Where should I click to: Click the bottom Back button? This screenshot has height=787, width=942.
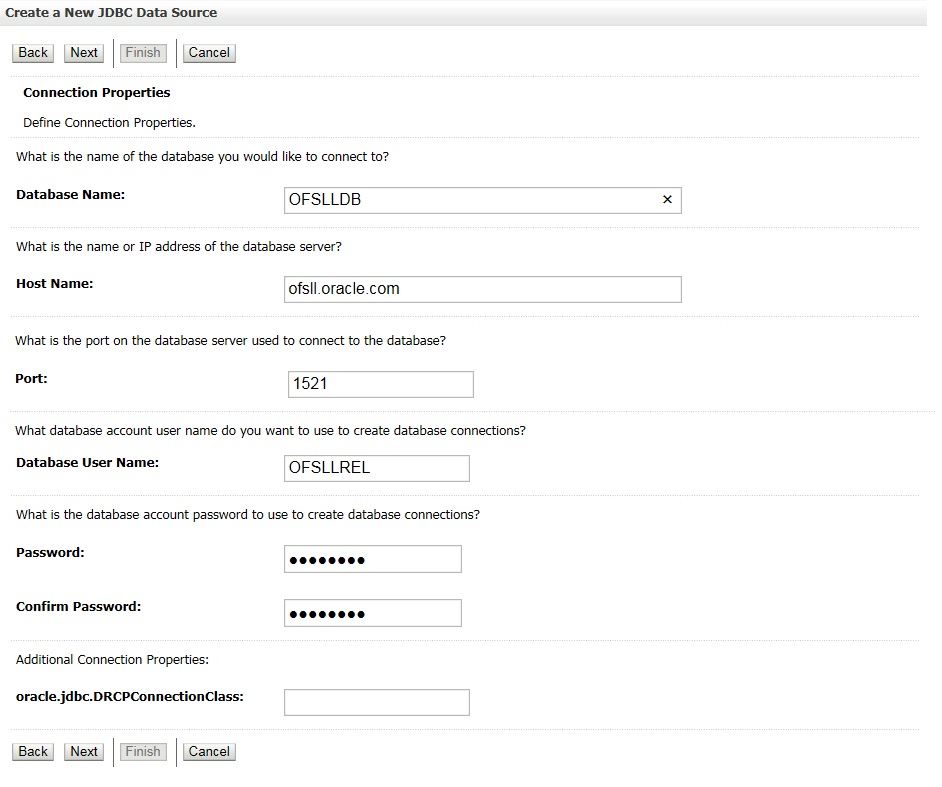(33, 752)
